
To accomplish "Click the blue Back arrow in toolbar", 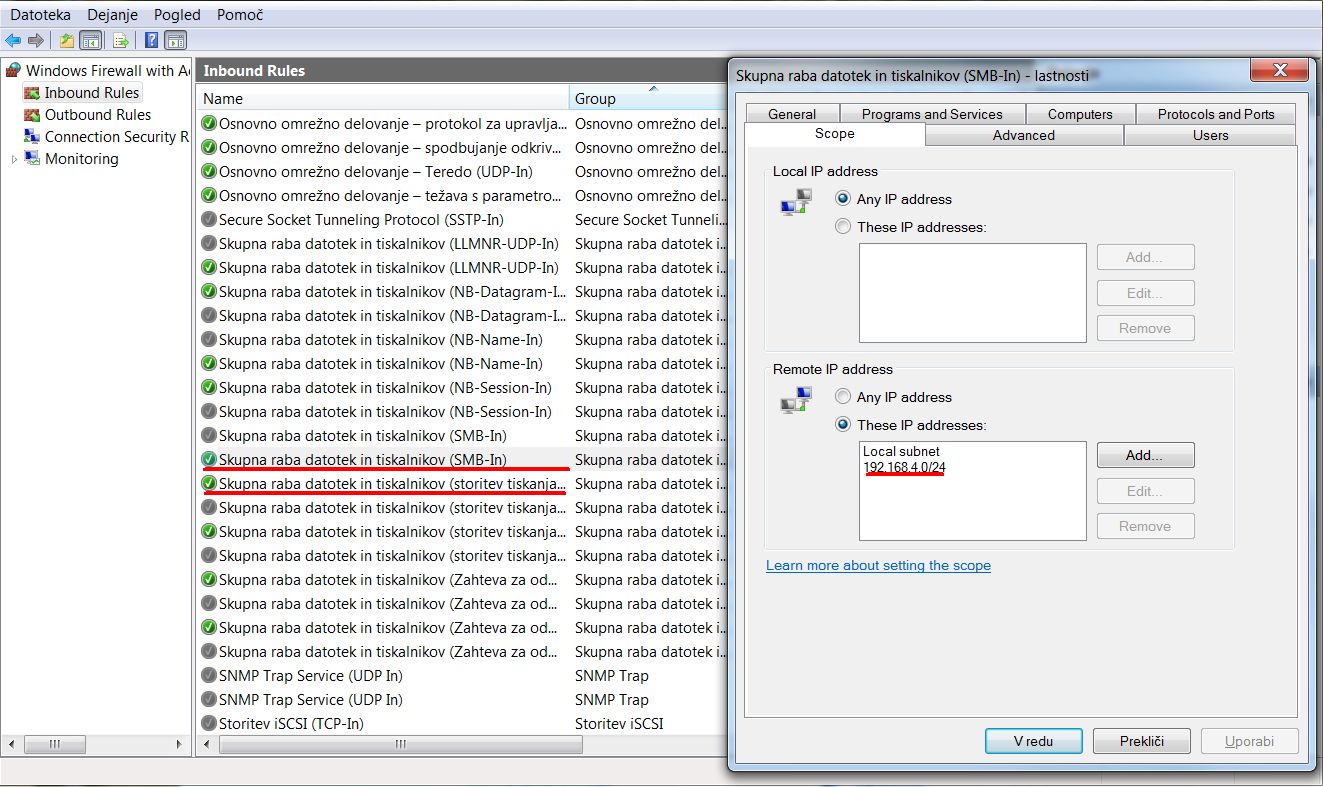I will [x=13, y=40].
